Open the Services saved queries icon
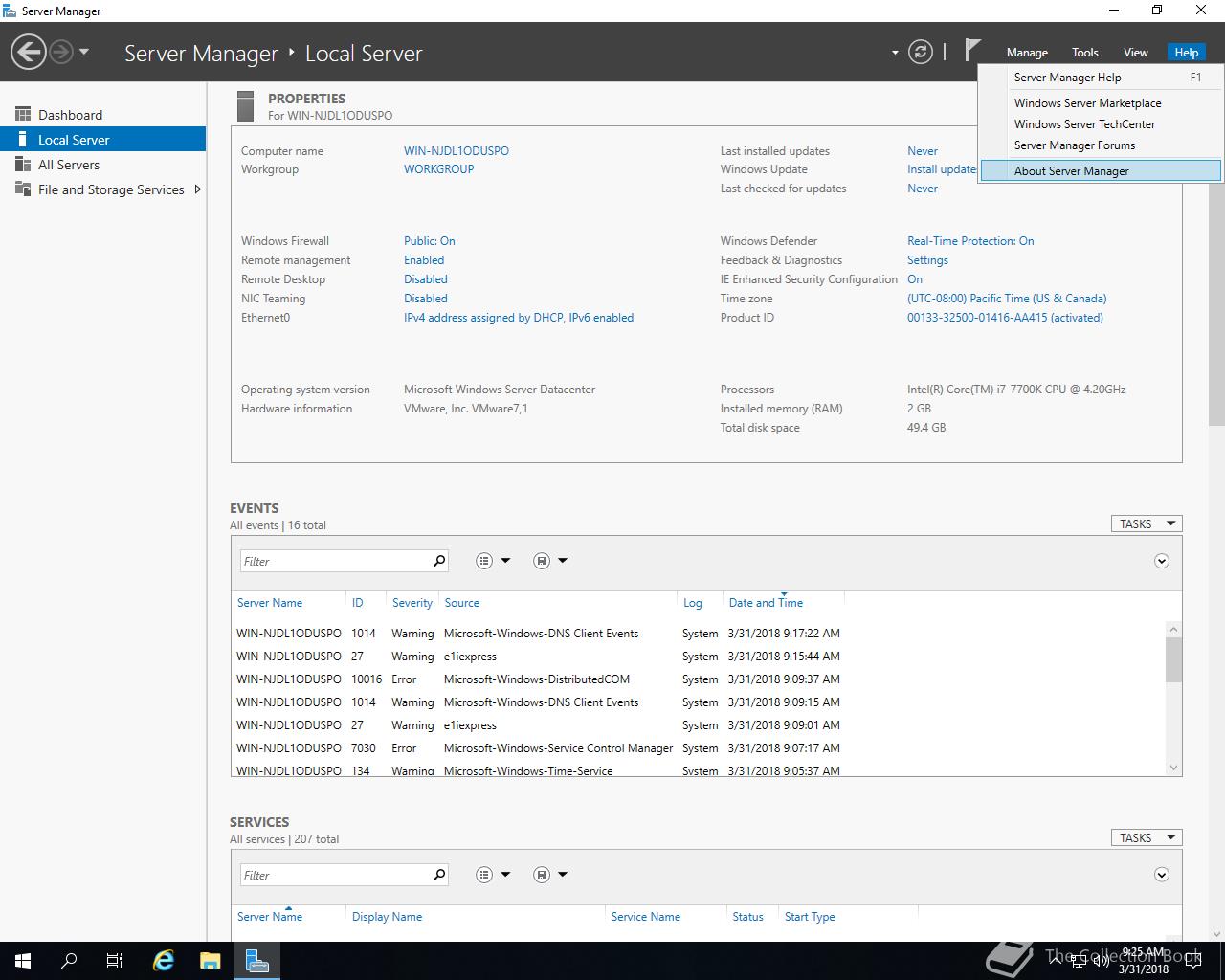The height and width of the screenshot is (980, 1225). 542,875
